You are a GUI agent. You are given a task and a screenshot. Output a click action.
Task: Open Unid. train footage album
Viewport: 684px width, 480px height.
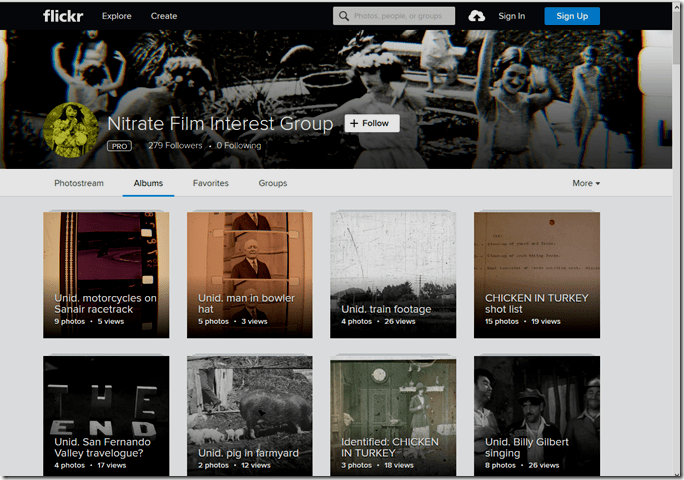(x=393, y=275)
